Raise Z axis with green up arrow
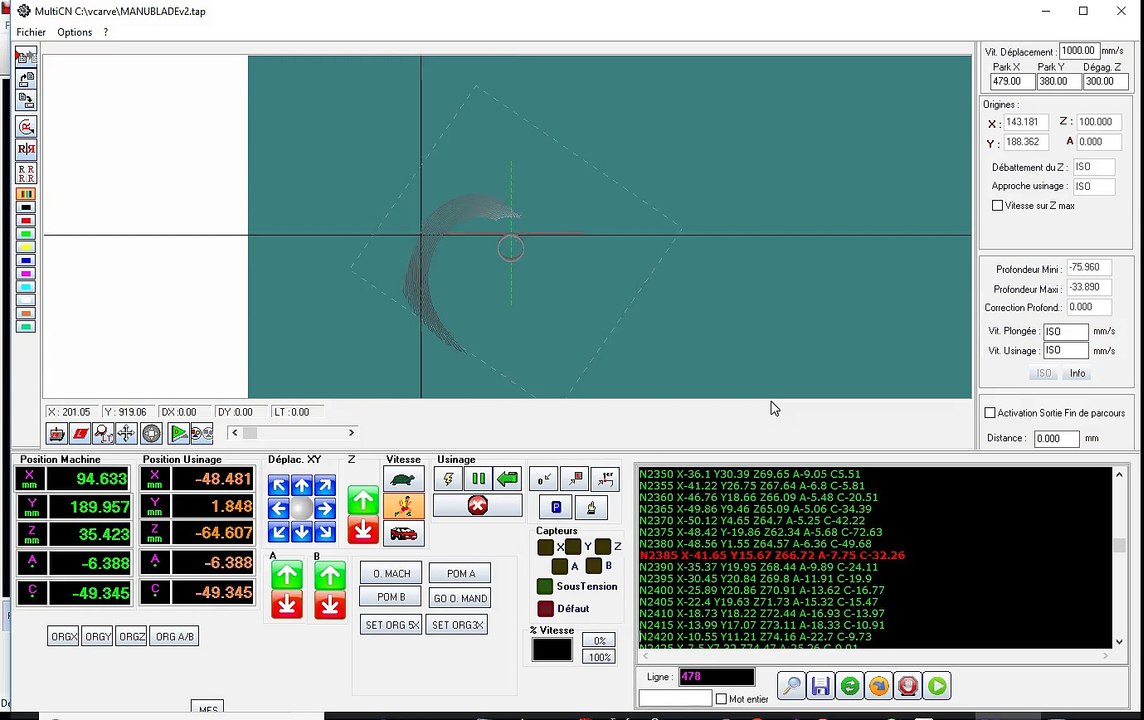The height and width of the screenshot is (720, 1144). point(363,500)
